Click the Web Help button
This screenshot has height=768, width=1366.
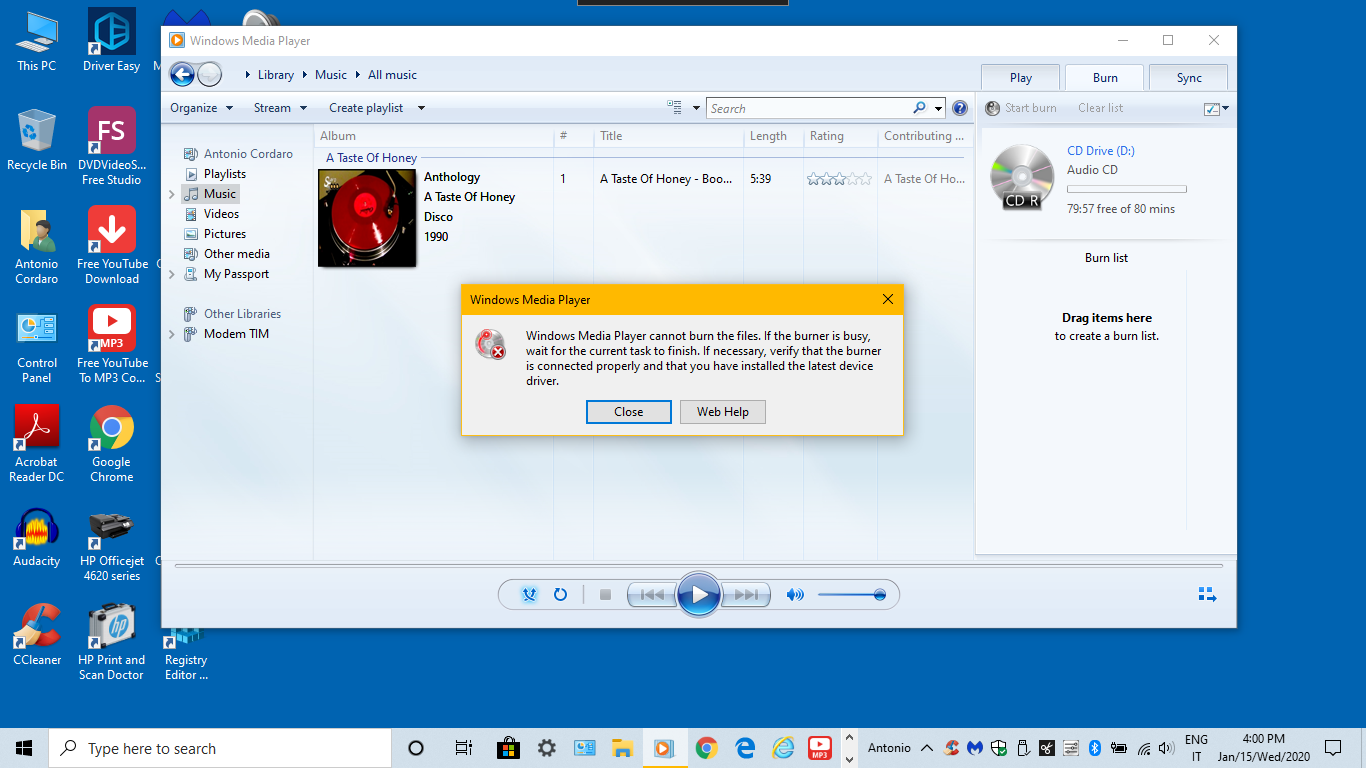click(723, 412)
